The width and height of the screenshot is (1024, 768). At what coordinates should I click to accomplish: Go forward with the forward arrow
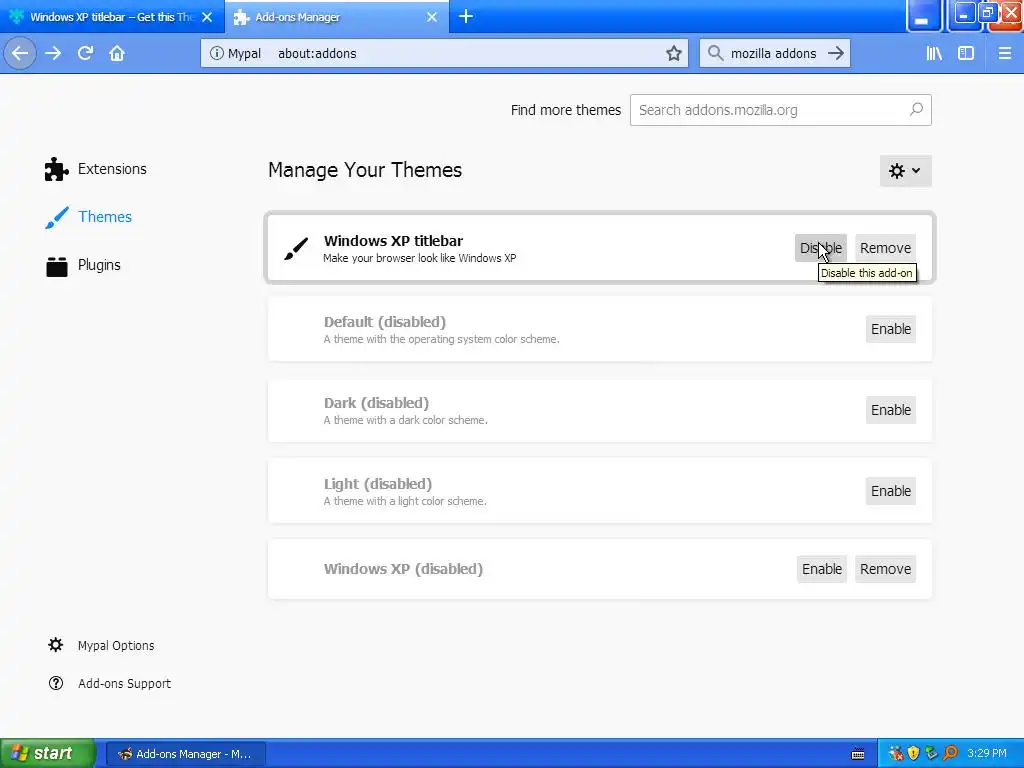point(54,53)
